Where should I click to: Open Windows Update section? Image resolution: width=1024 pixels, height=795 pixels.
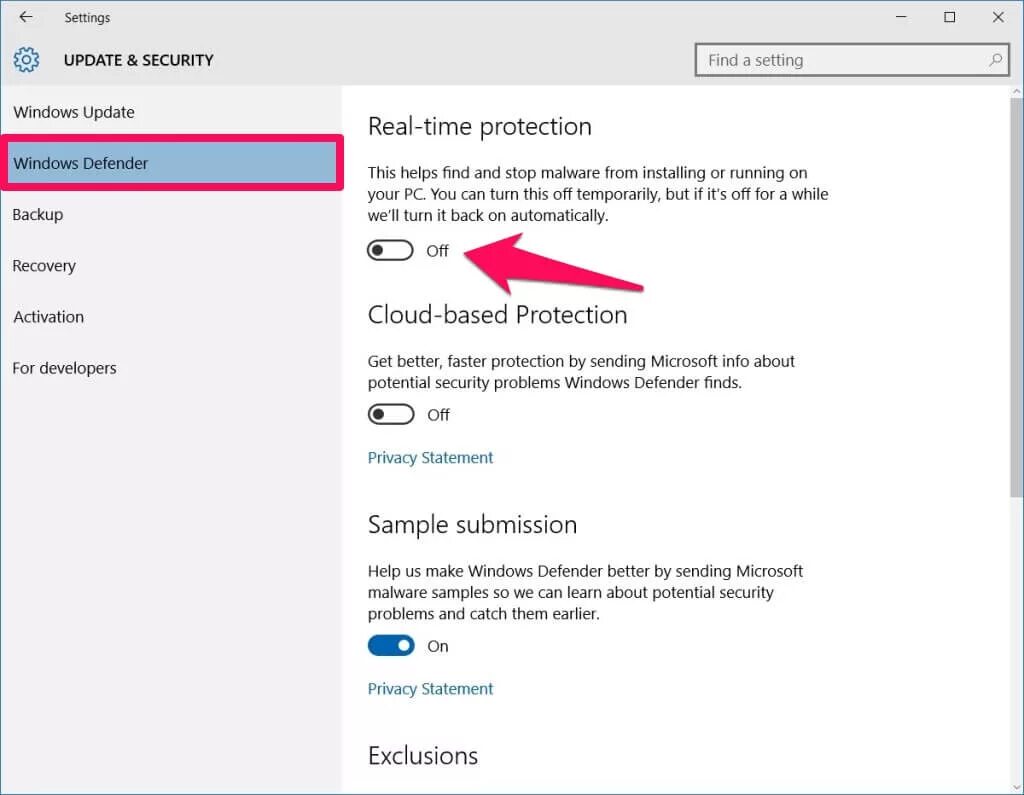[x=74, y=112]
